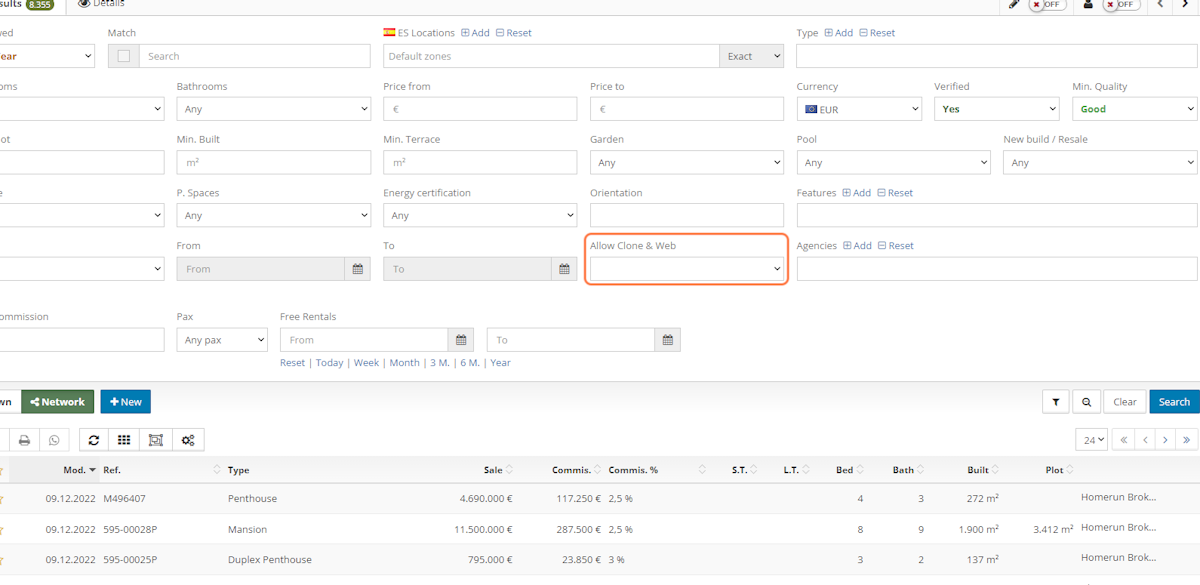
Task: Select the Network listings tab
Action: coord(58,402)
